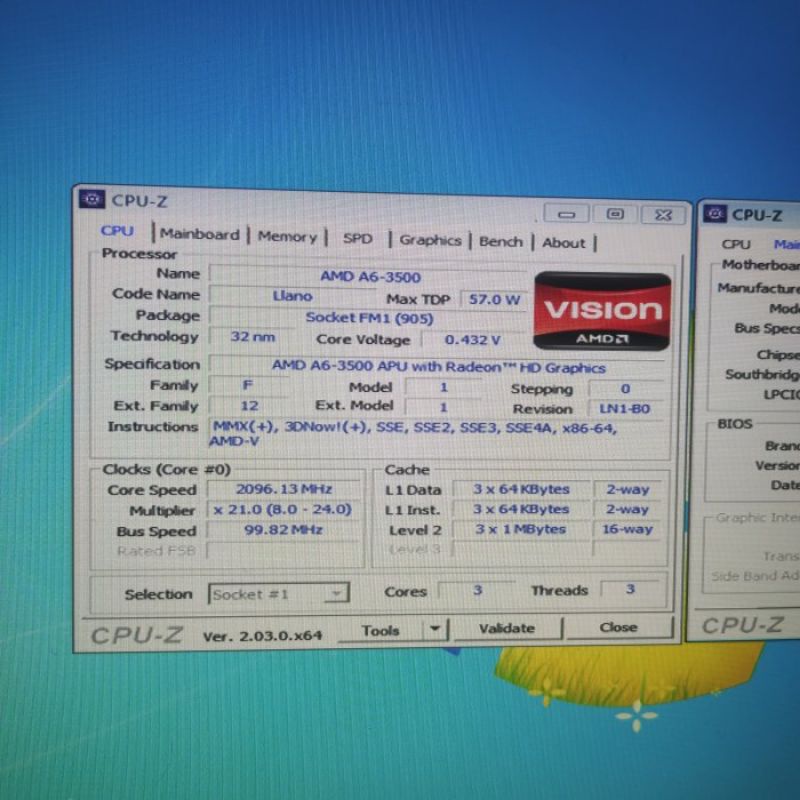Click the Multiplier x 21.0 (8.0 - 24.0) value
The height and width of the screenshot is (800, 800).
284,509
